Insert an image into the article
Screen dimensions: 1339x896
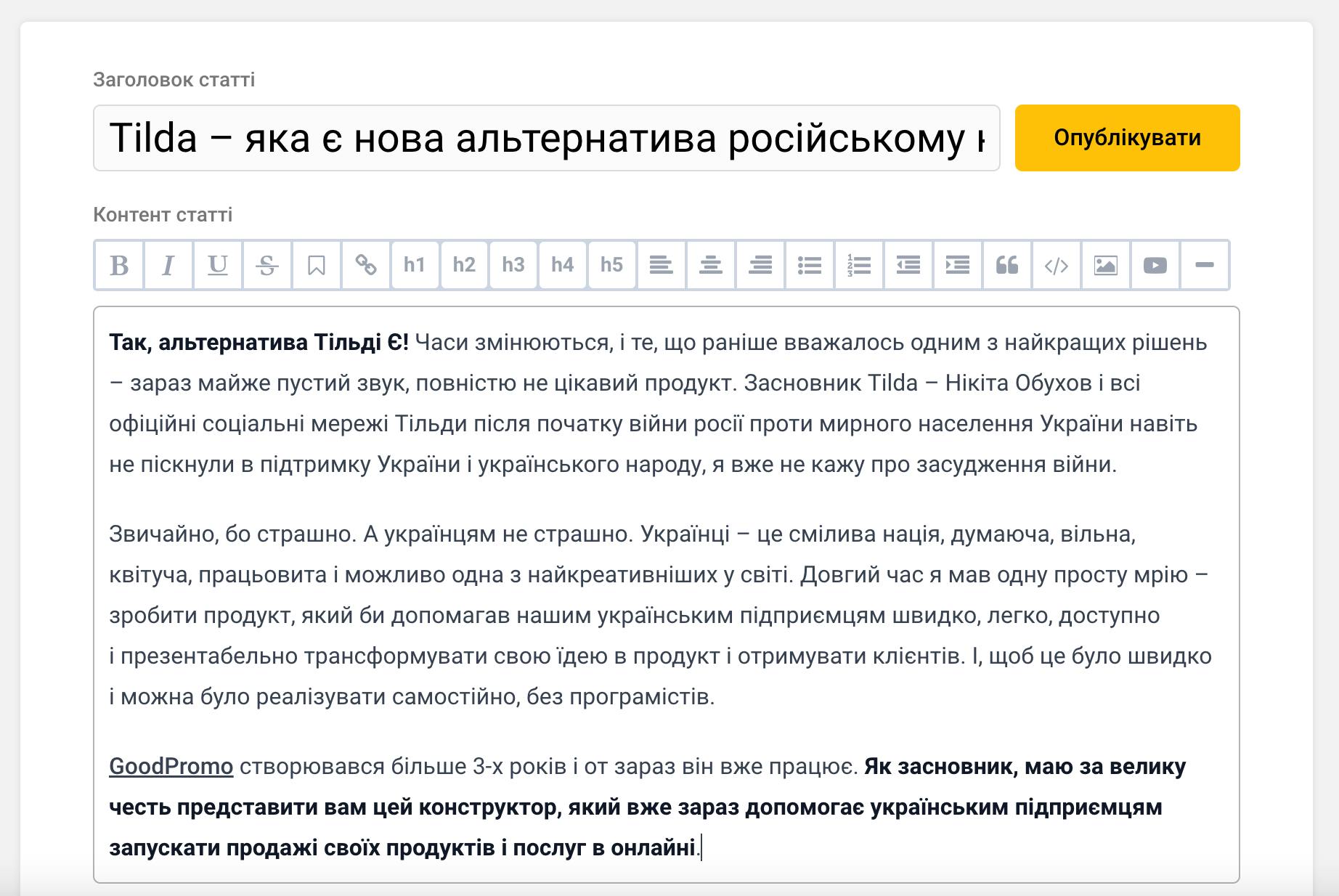click(1106, 265)
